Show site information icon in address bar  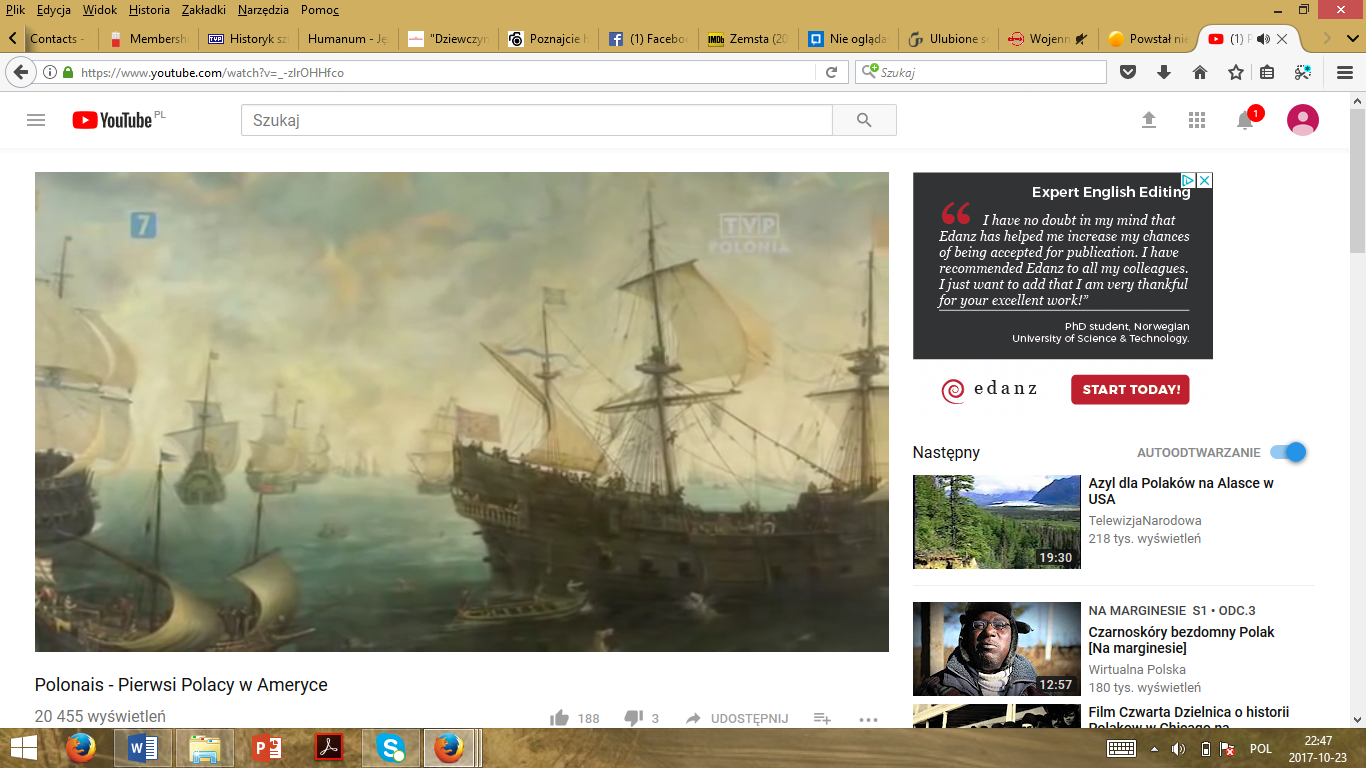(x=50, y=72)
